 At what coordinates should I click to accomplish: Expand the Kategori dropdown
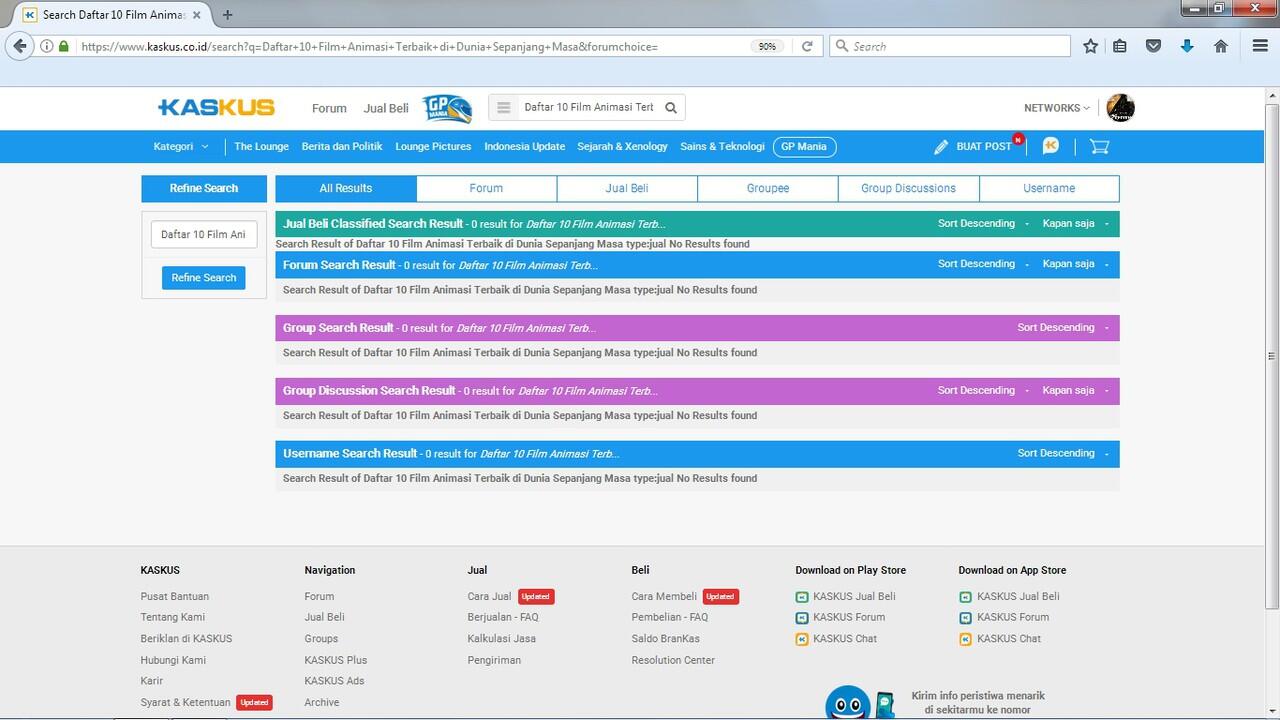tap(181, 146)
